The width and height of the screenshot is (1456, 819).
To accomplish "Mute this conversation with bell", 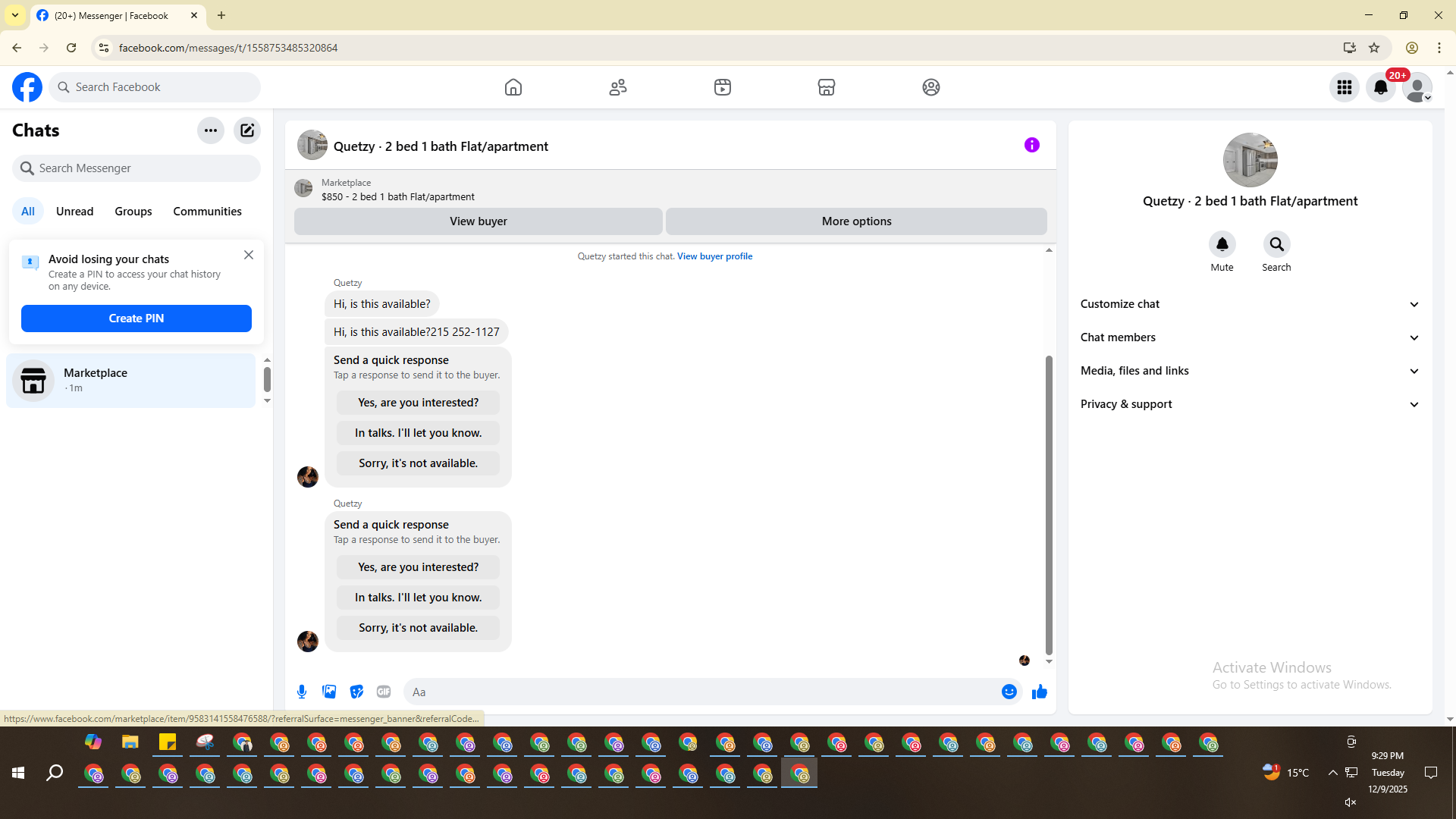I will click(x=1222, y=244).
